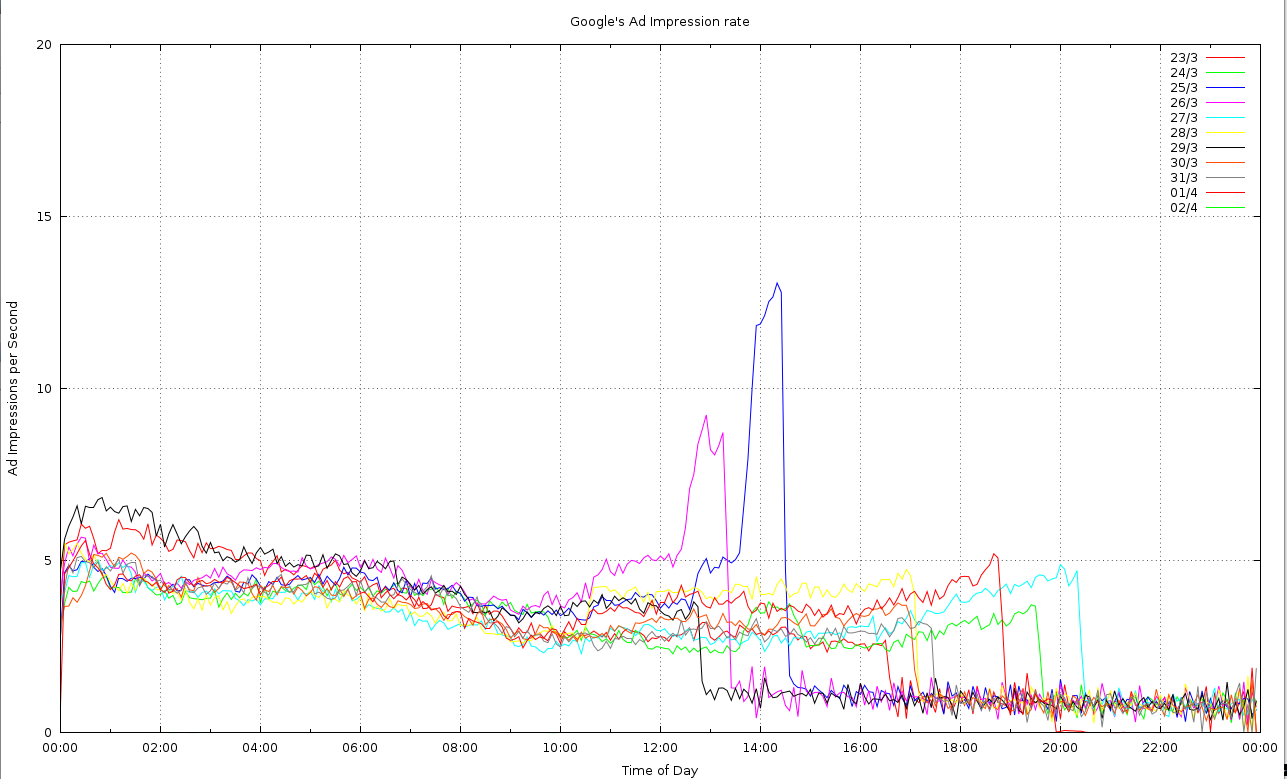The image size is (1287, 779).
Task: Click the "Time of Day" x-axis label
Action: pos(659,770)
